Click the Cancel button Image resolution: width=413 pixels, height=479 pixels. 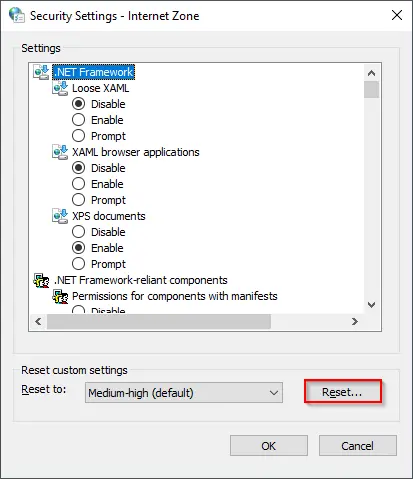(358, 446)
